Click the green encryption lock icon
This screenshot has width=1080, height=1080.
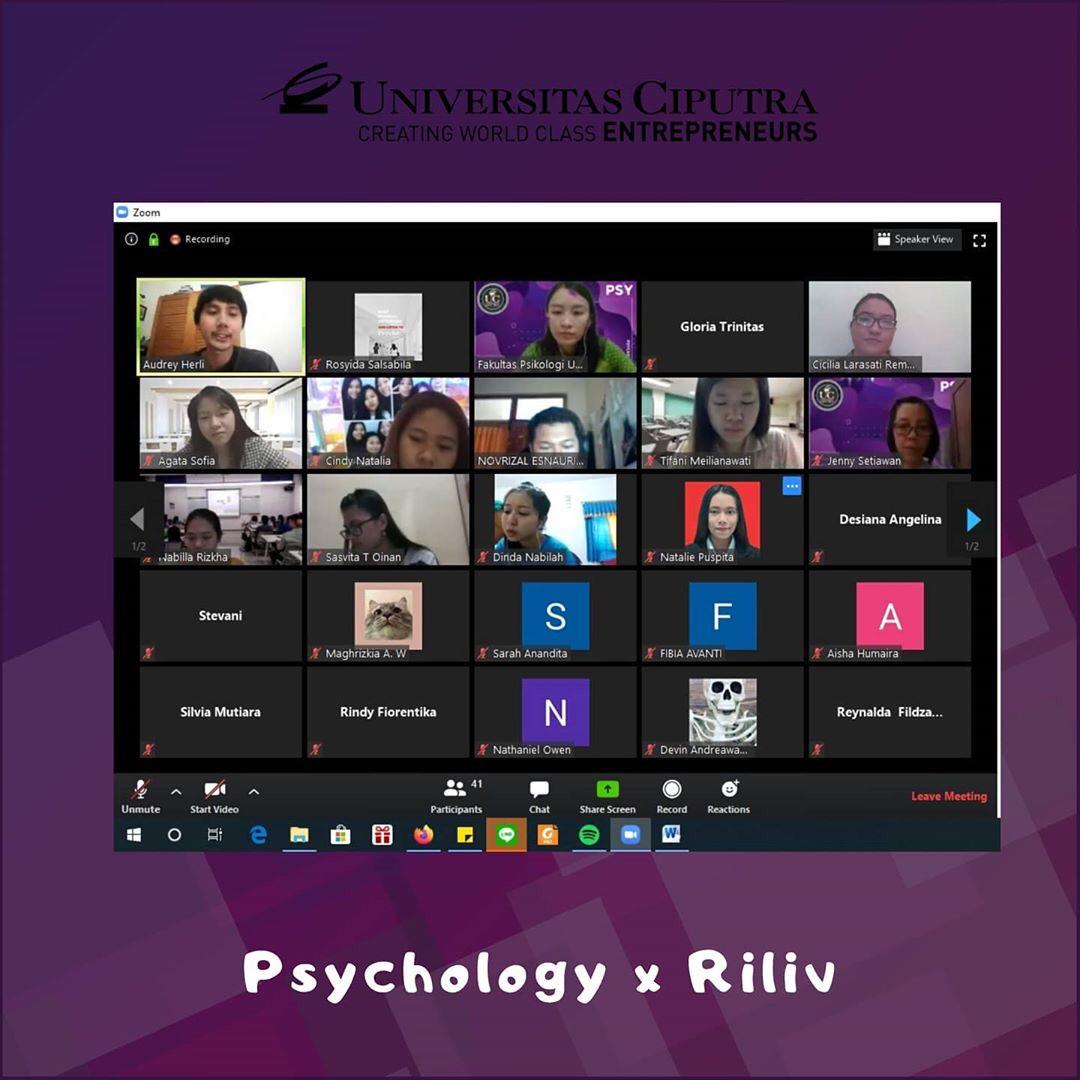[153, 239]
